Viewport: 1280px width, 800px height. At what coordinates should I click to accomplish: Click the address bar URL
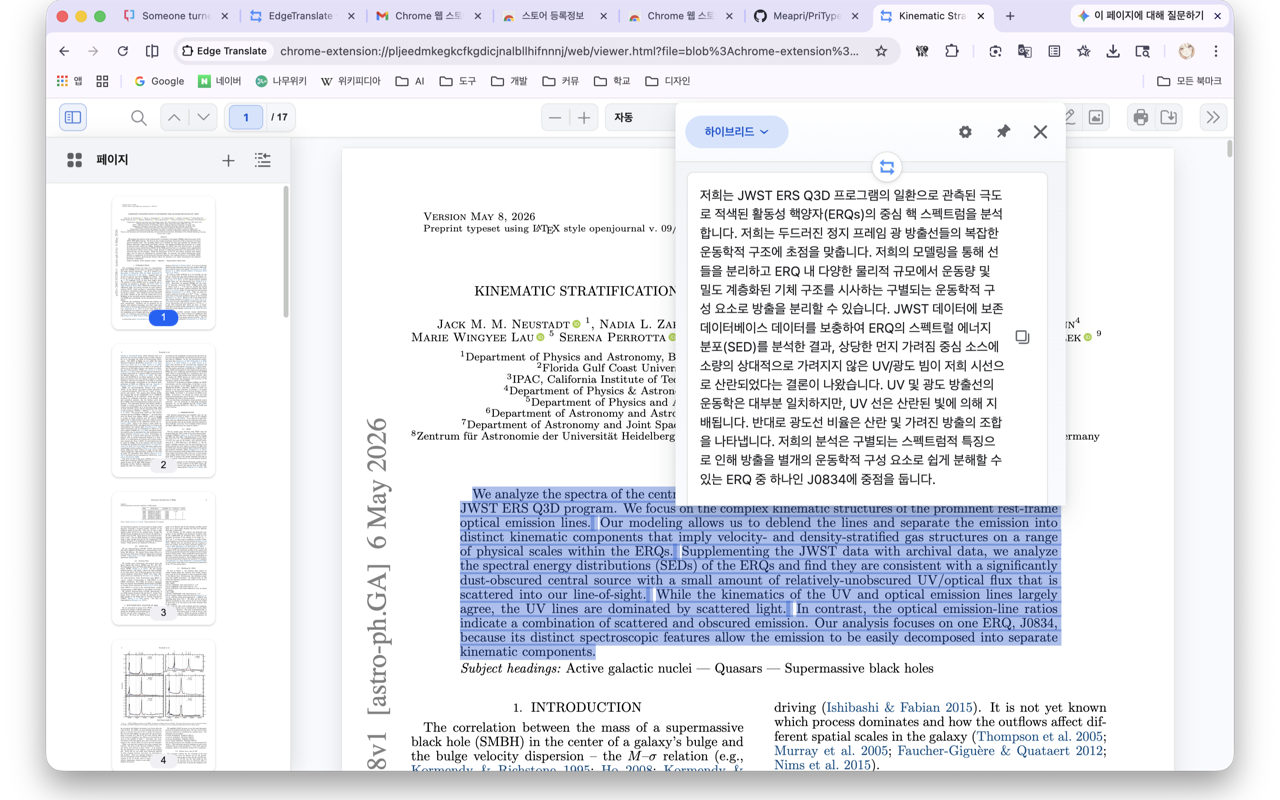point(569,51)
